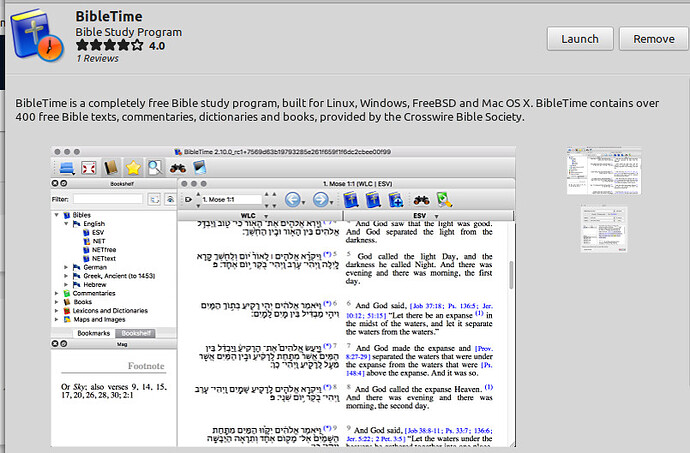This screenshot has width=690, height=453.
Task: Switch to the Bookshelf tab
Action: (136, 333)
